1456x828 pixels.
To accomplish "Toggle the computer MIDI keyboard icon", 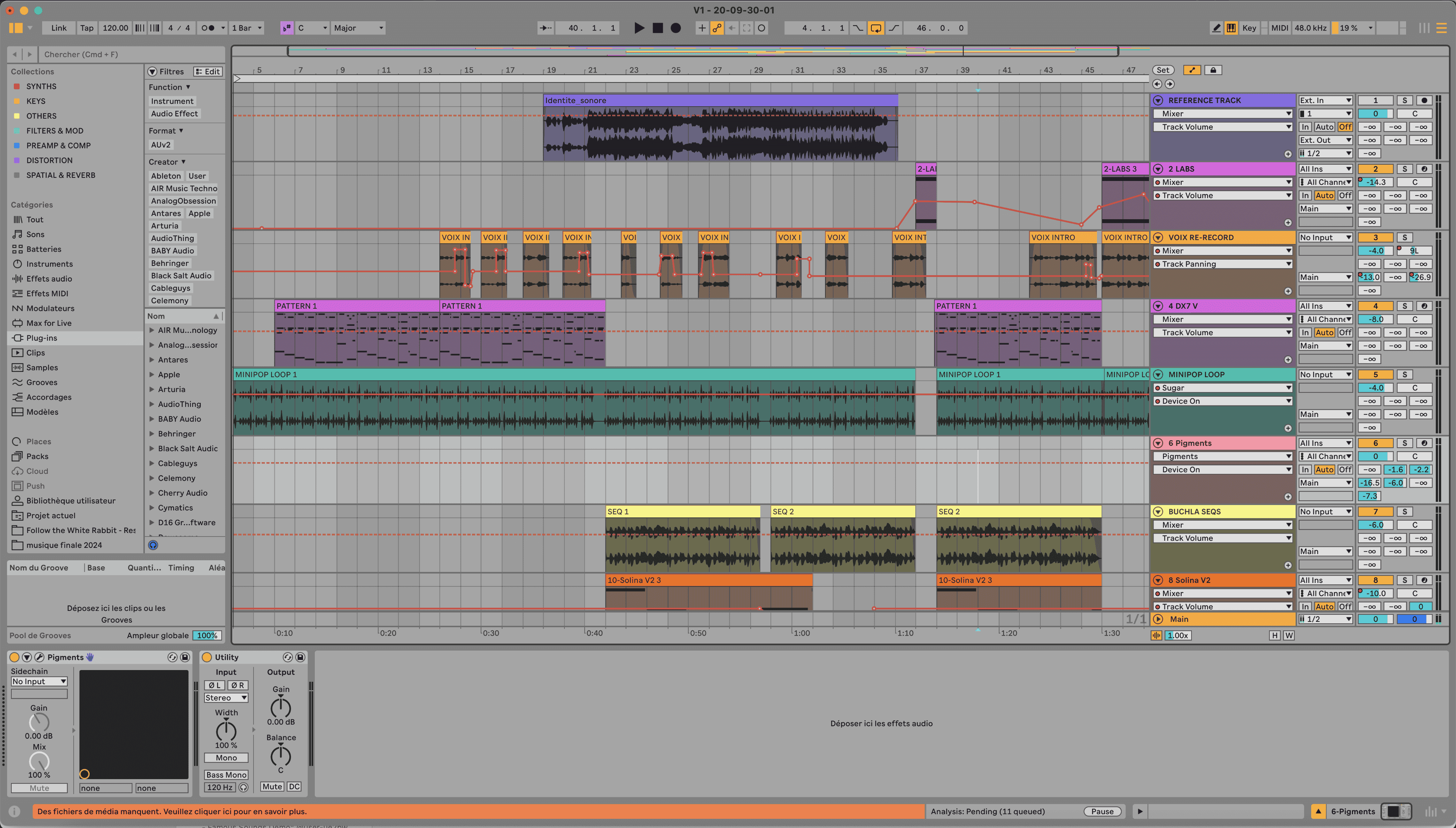I will [x=1231, y=28].
